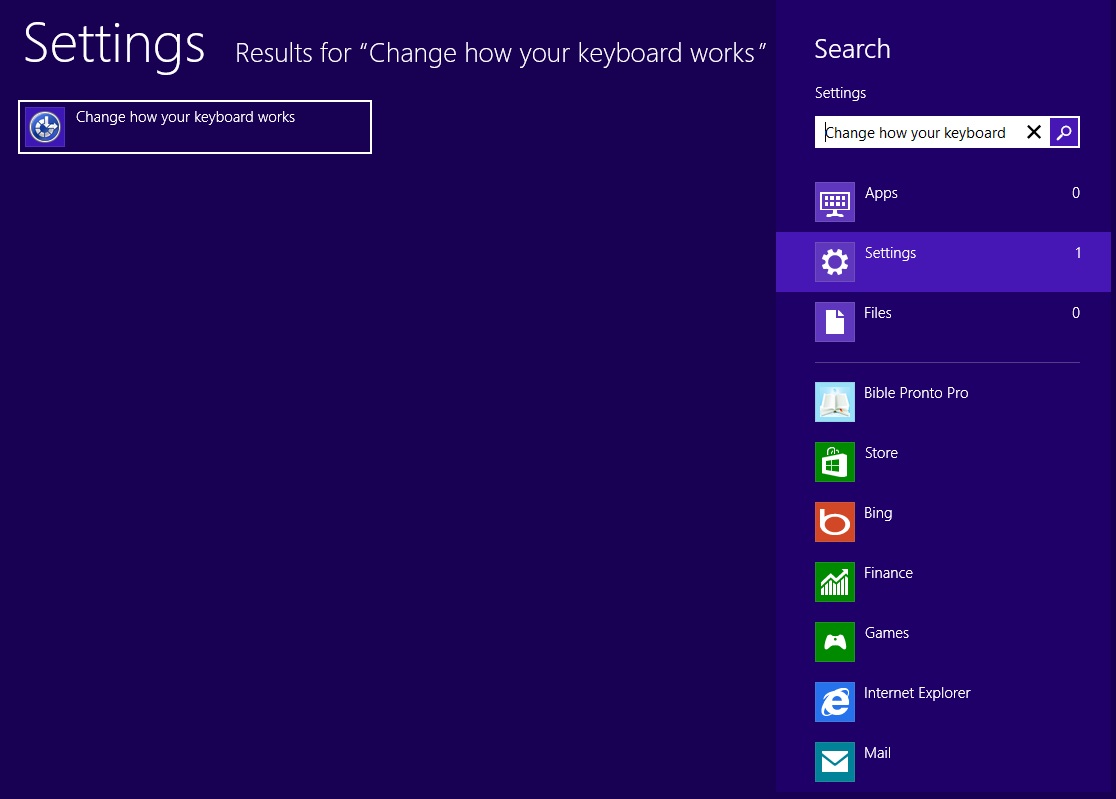Image resolution: width=1116 pixels, height=799 pixels.
Task: Click the Files document icon
Action: 835,322
